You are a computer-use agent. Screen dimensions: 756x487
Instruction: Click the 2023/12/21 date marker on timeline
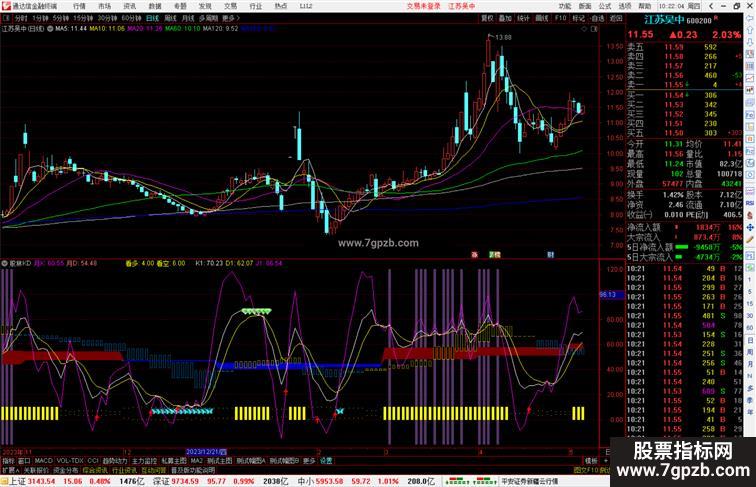point(206,452)
